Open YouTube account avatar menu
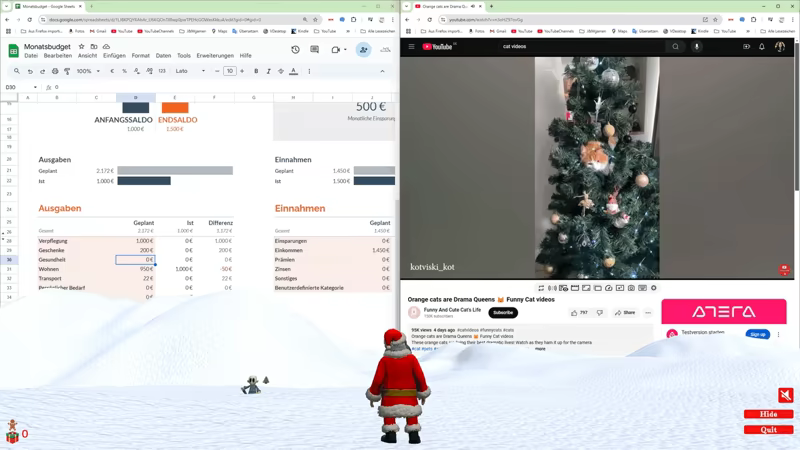This screenshot has width=800, height=450. 780,46
